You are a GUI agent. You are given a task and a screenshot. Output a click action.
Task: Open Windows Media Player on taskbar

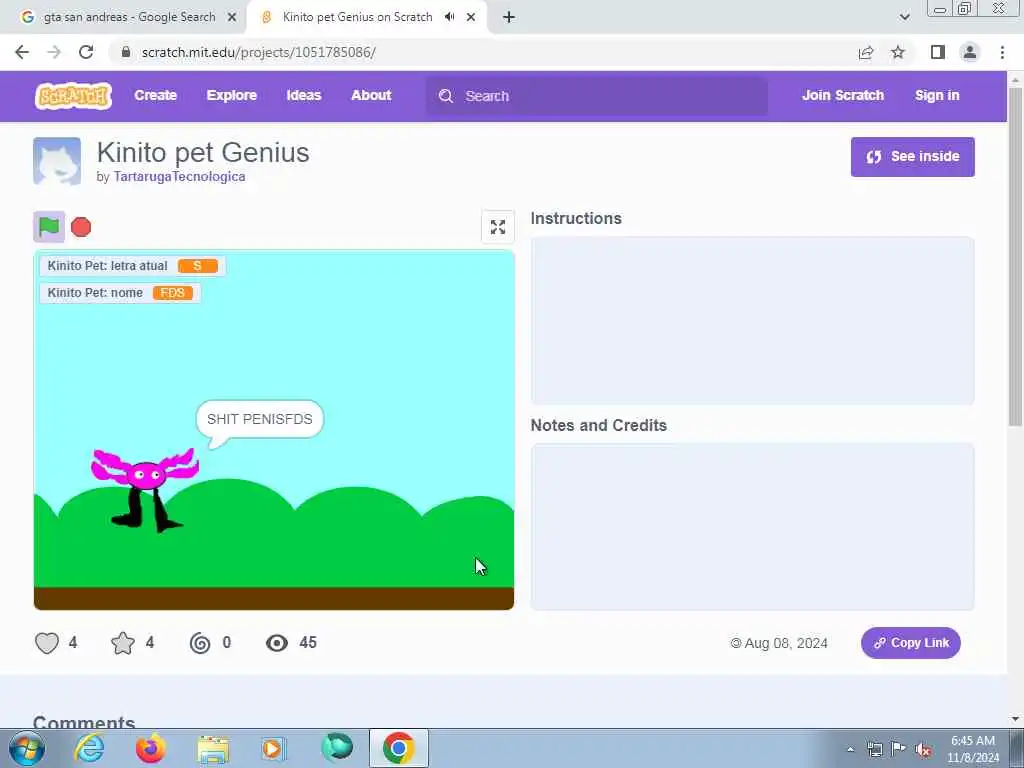pyautogui.click(x=273, y=748)
